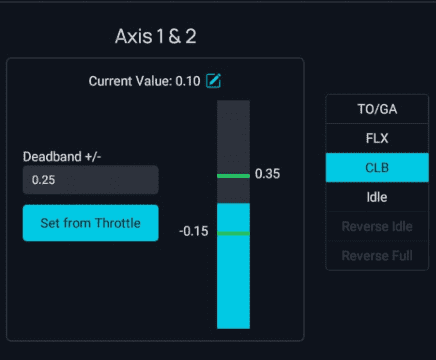Select the TO/GA detent
This screenshot has width=436, height=360.
[377, 109]
